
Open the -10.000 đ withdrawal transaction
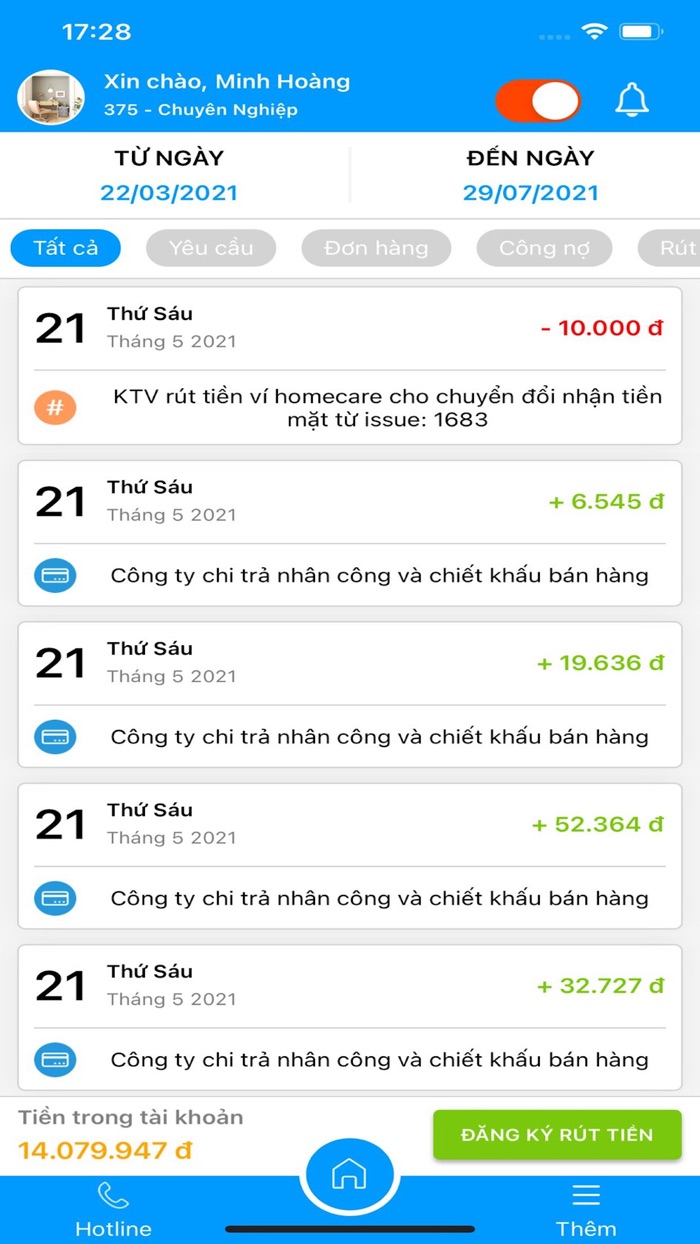(350, 365)
